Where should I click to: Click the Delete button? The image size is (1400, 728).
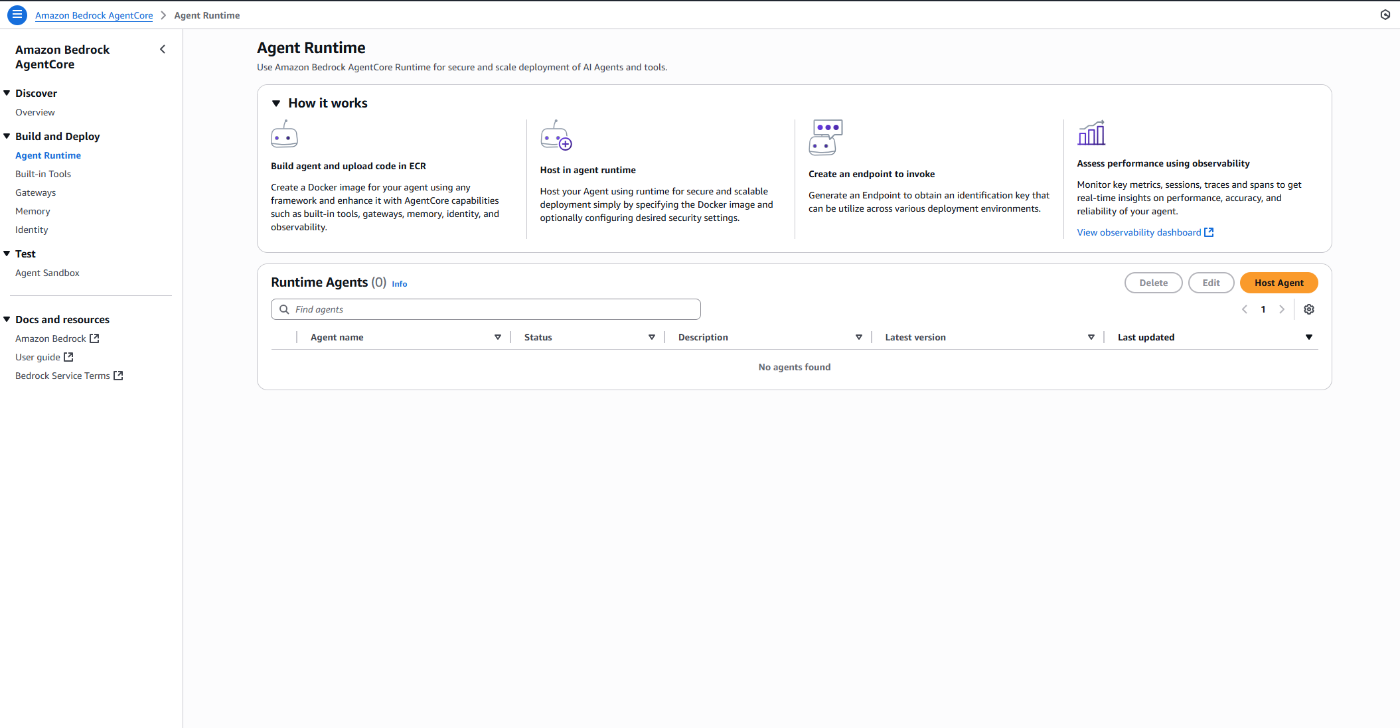pyautogui.click(x=1153, y=283)
